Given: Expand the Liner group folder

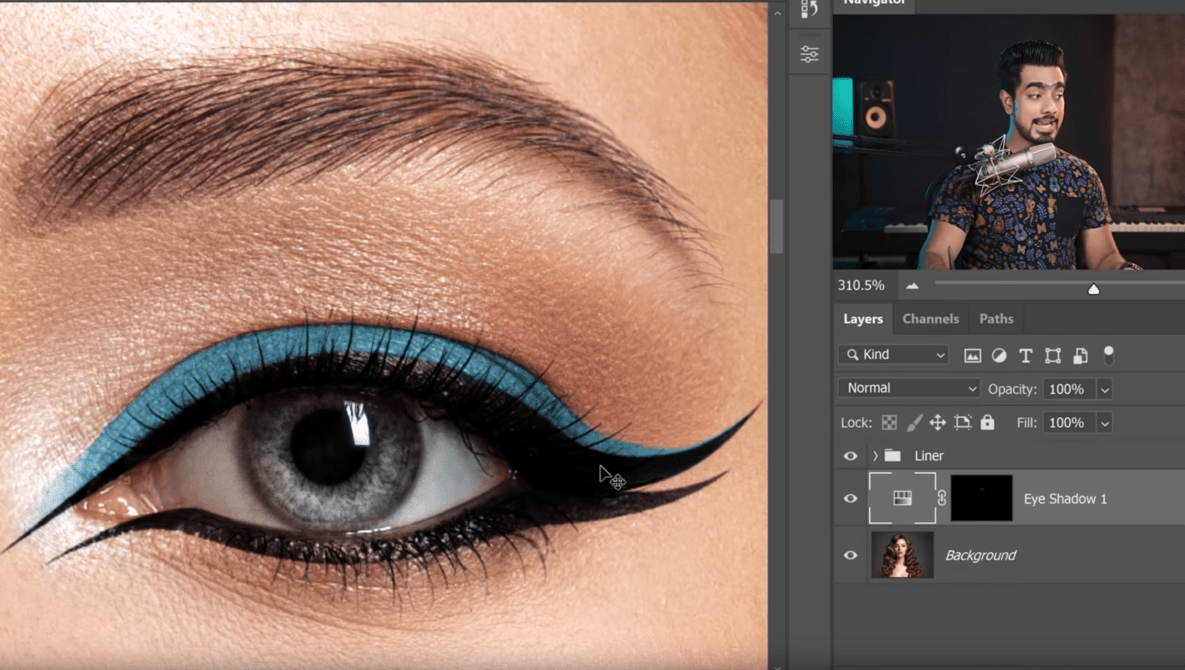Looking at the screenshot, I should [875, 456].
